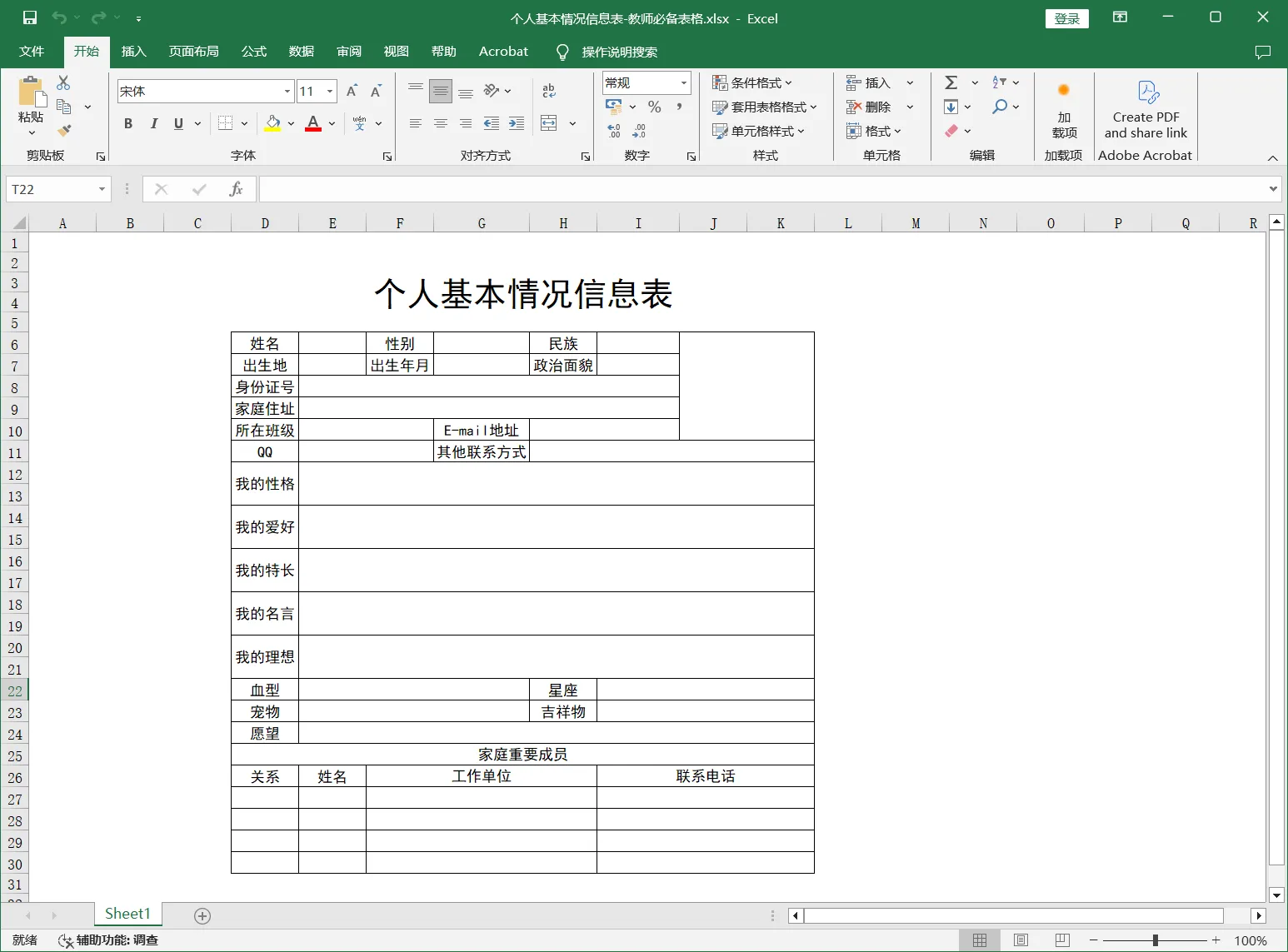Click the zoom slider handle
The width and height of the screenshot is (1288, 952).
1155,940
